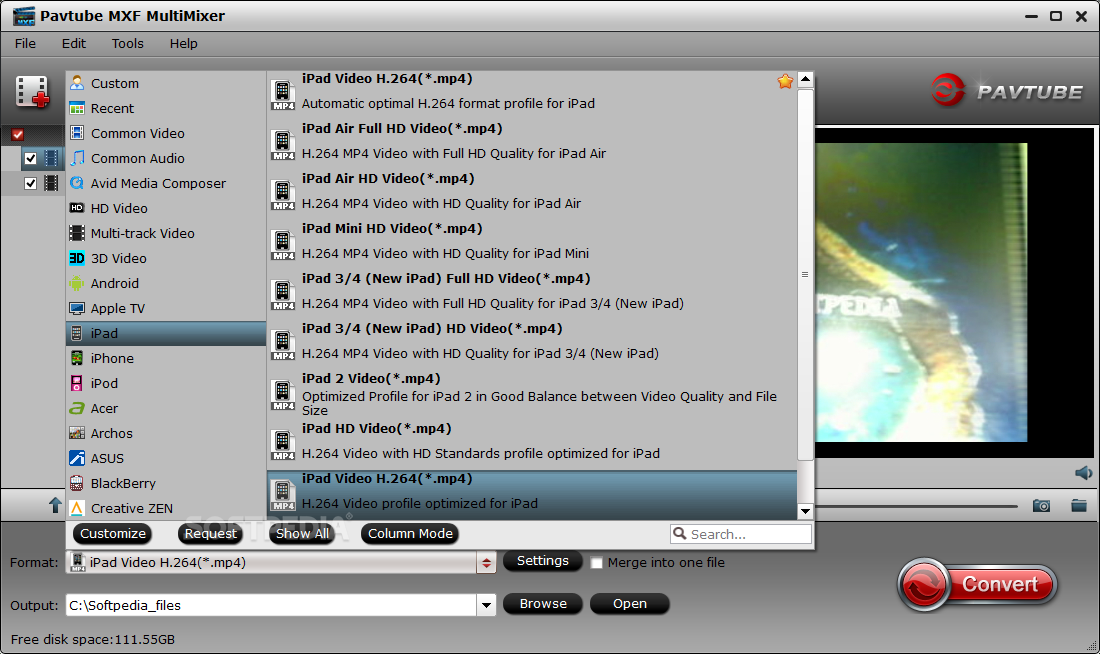1100x654 pixels.
Task: Select the Creative ZEN category
Action: (x=166, y=509)
